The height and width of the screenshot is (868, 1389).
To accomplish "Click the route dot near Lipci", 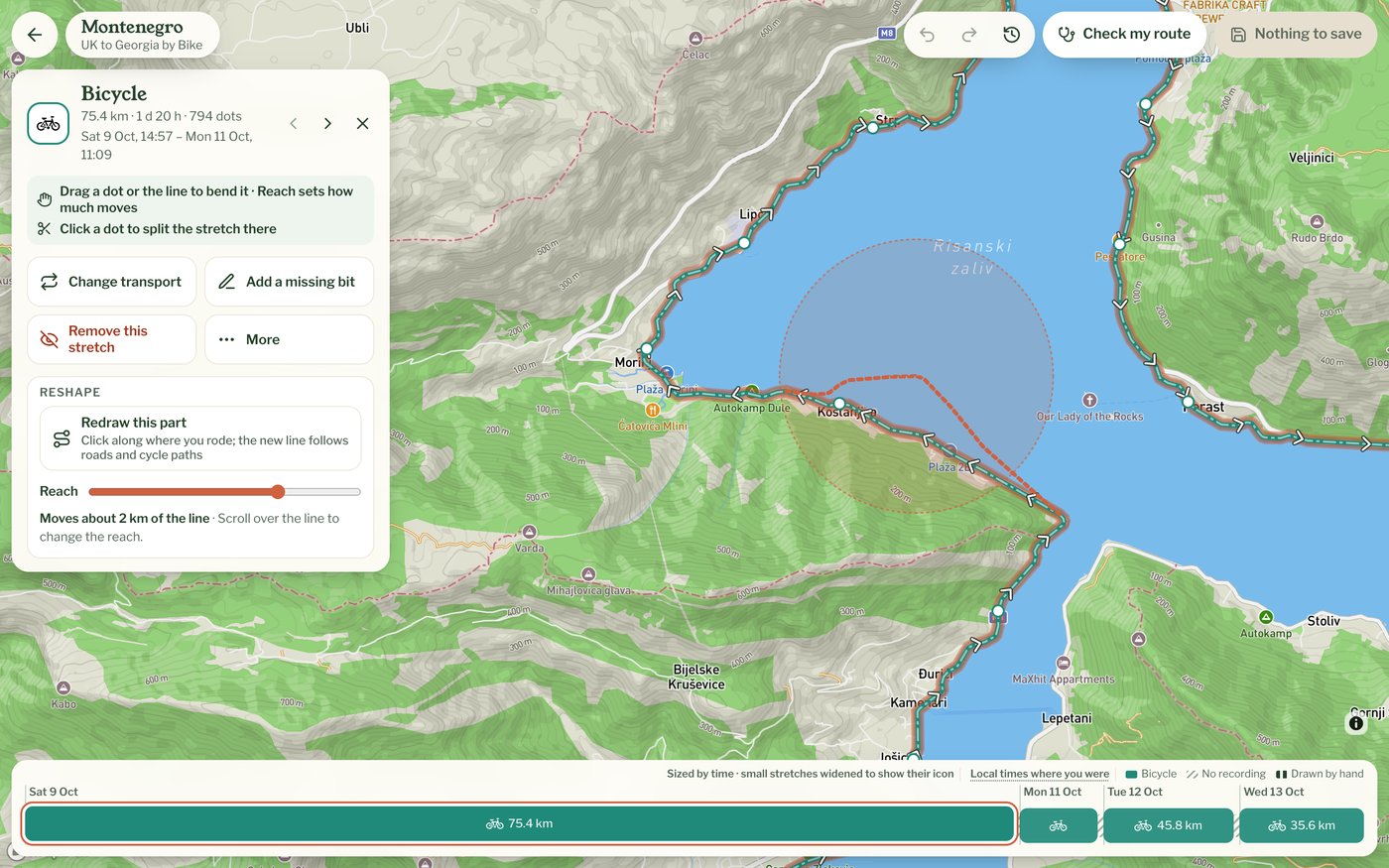I will coord(744,242).
